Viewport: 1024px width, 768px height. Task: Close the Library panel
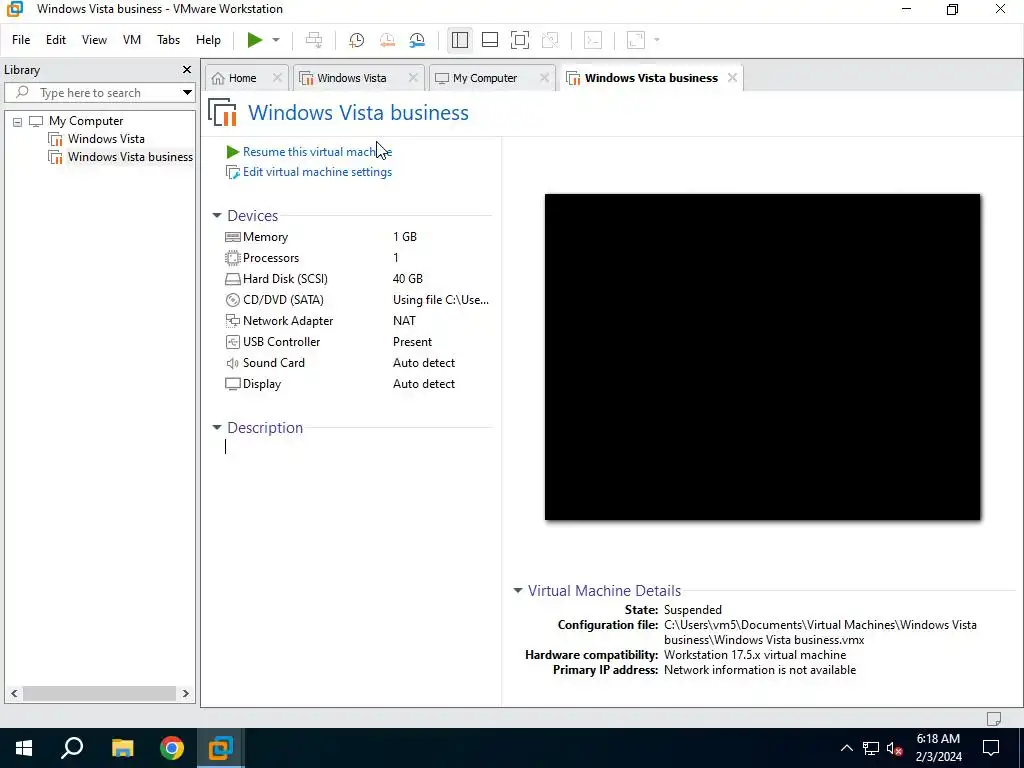coord(187,69)
